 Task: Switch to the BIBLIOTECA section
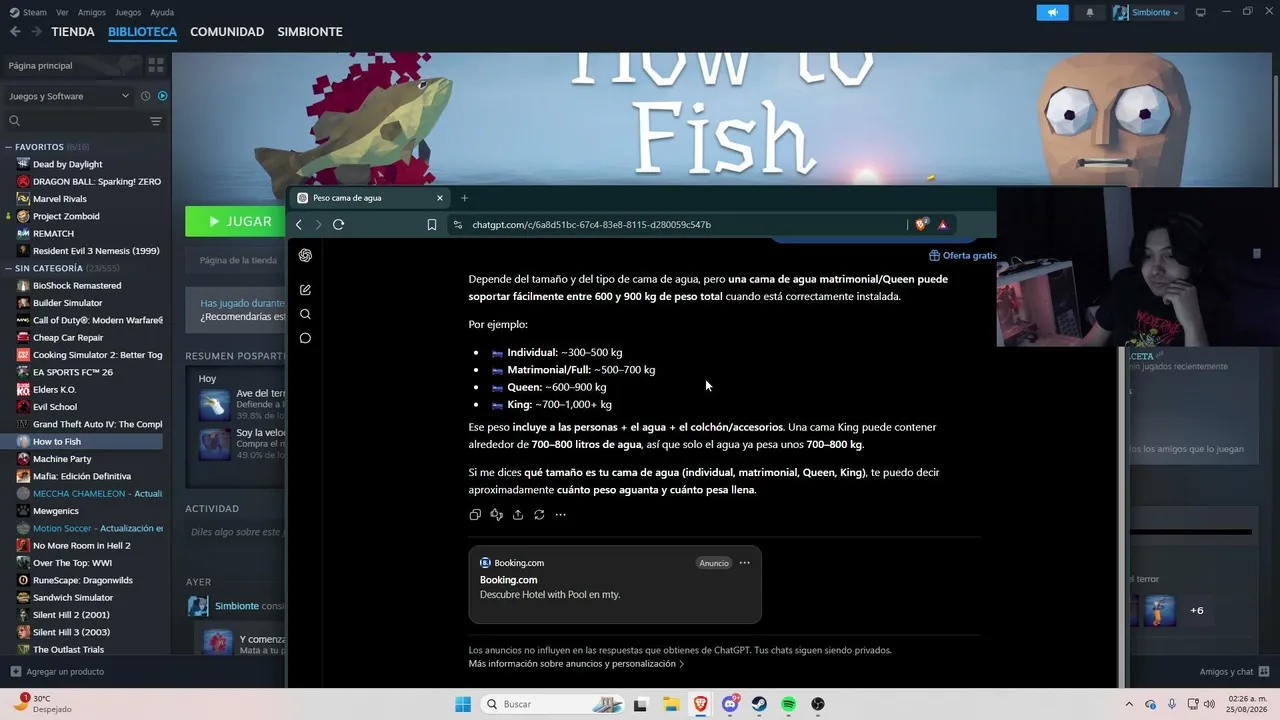click(142, 32)
